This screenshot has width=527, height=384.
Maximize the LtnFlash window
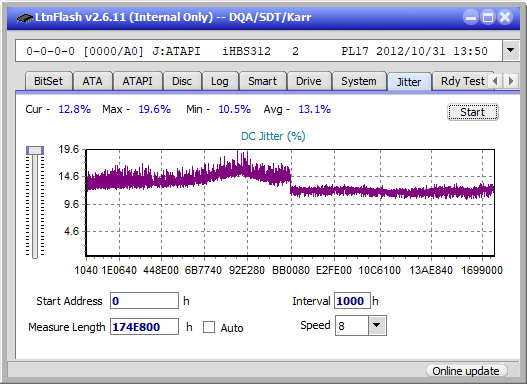(x=488, y=17)
